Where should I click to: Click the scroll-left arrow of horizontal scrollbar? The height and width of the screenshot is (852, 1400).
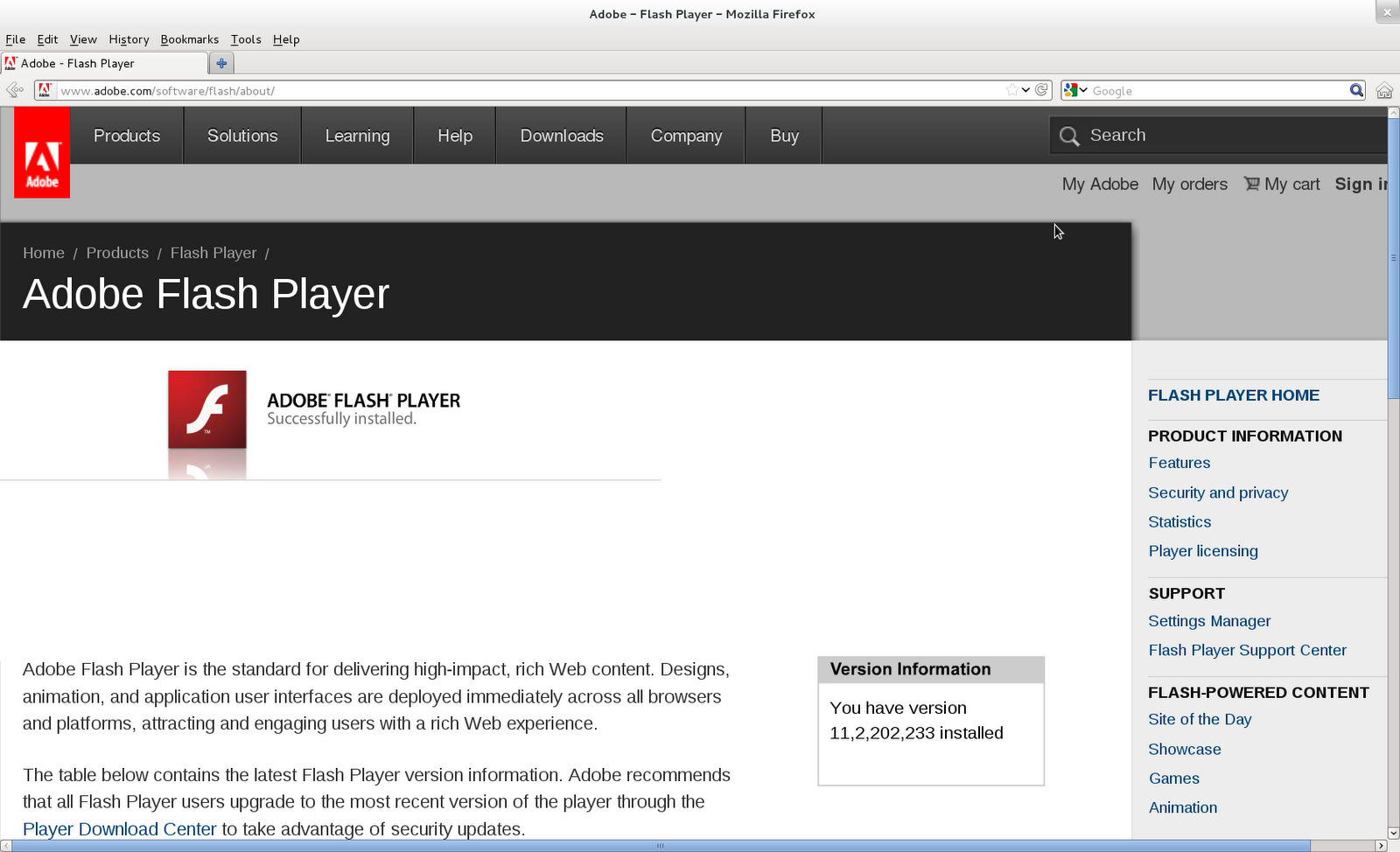click(x=5, y=846)
